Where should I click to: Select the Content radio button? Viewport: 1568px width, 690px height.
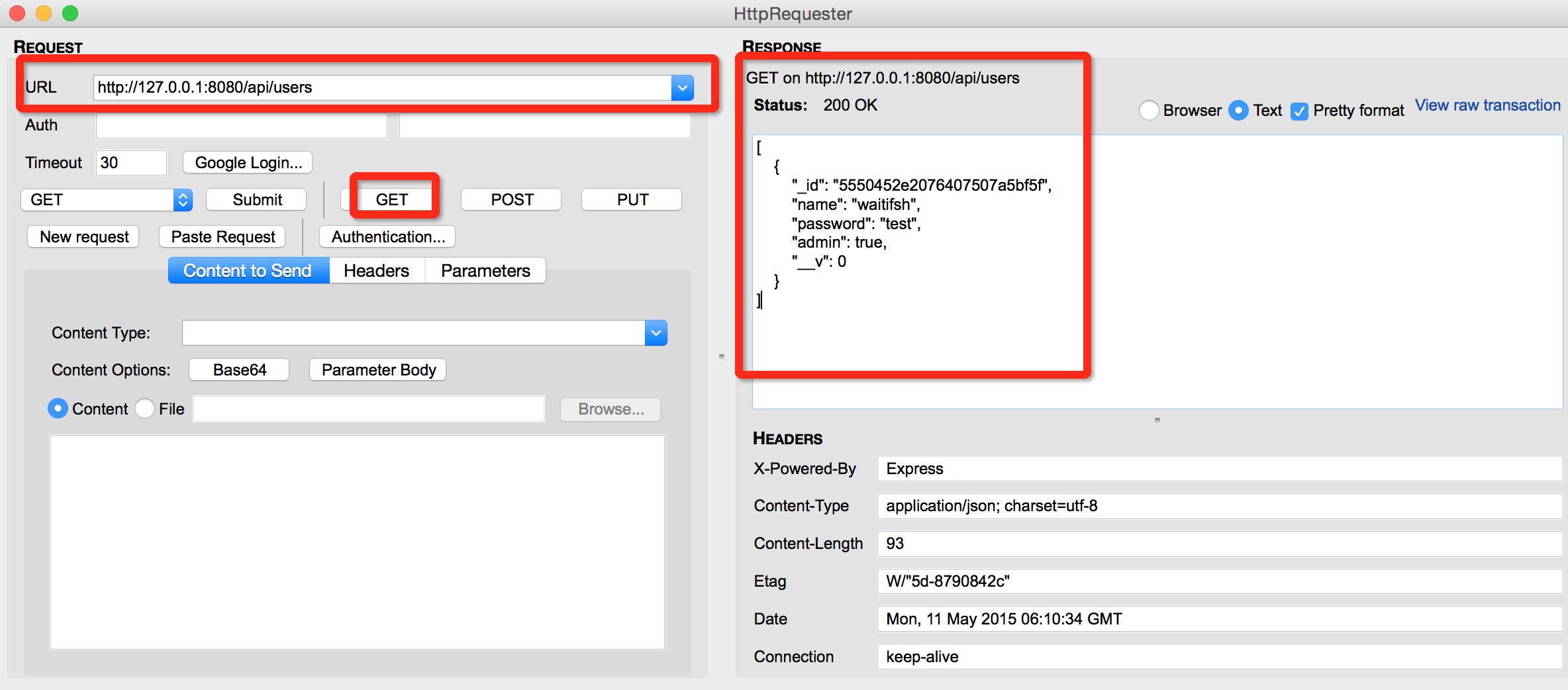click(58, 409)
